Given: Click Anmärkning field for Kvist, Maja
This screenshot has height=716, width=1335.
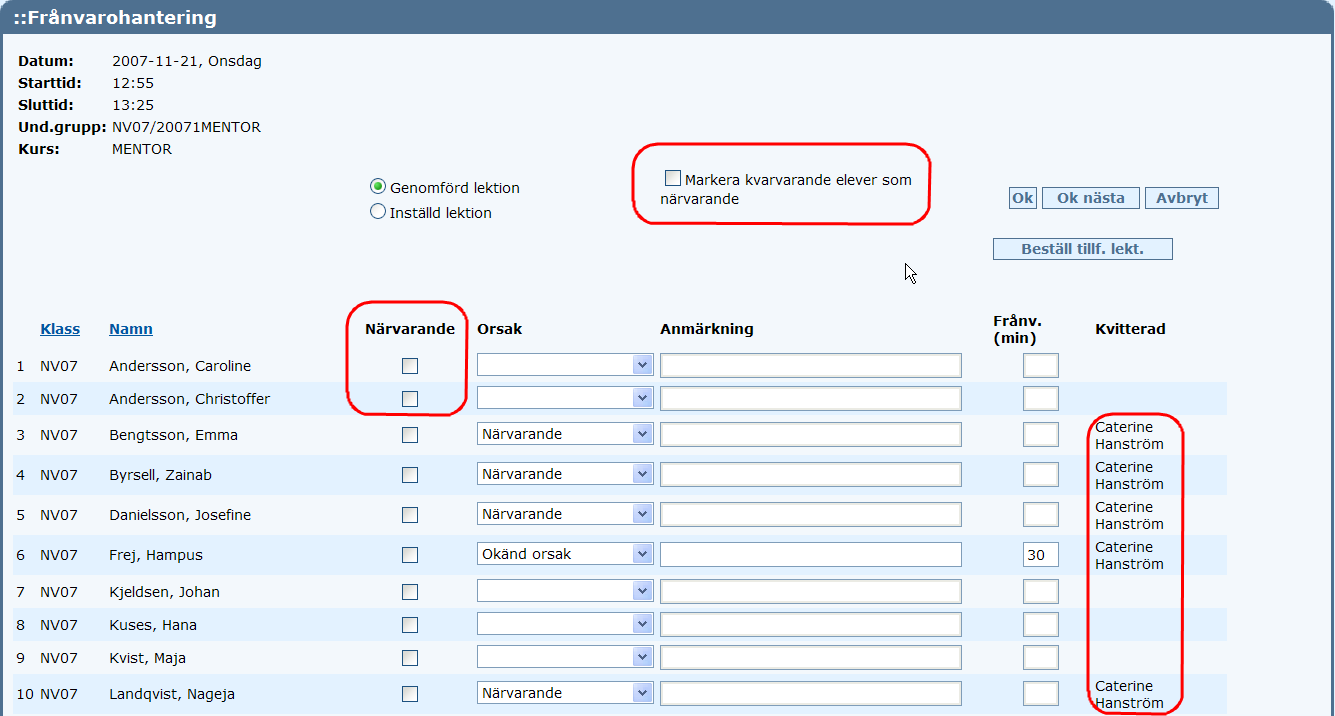Looking at the screenshot, I should pyautogui.click(x=811, y=657).
